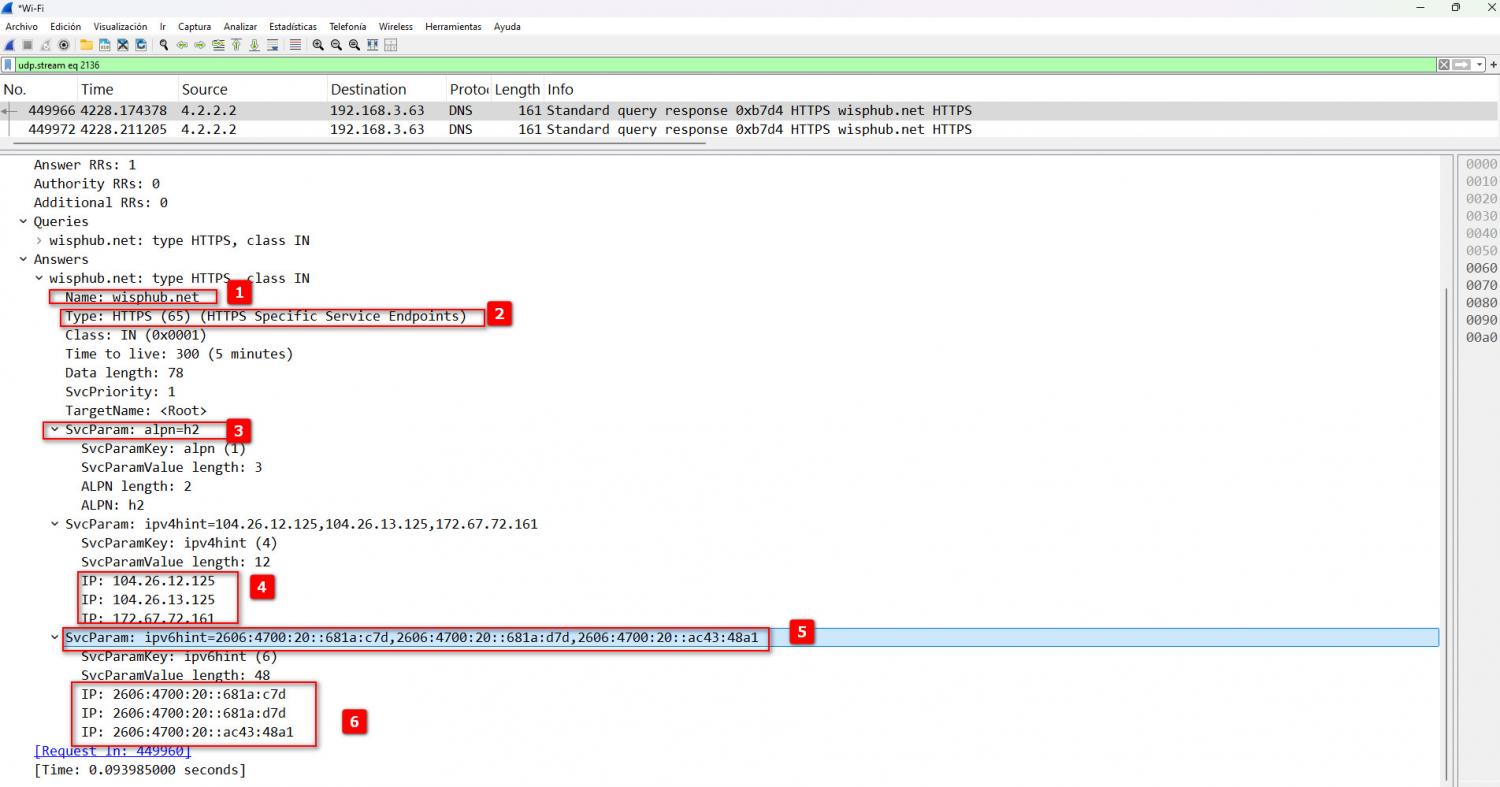
Task: Select the SvcPriority: 1 field
Action: coord(120,391)
